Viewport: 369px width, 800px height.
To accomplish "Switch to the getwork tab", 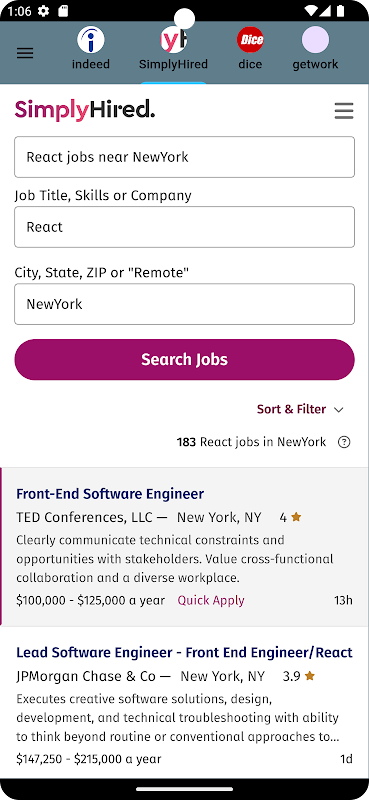I will coord(315,49).
